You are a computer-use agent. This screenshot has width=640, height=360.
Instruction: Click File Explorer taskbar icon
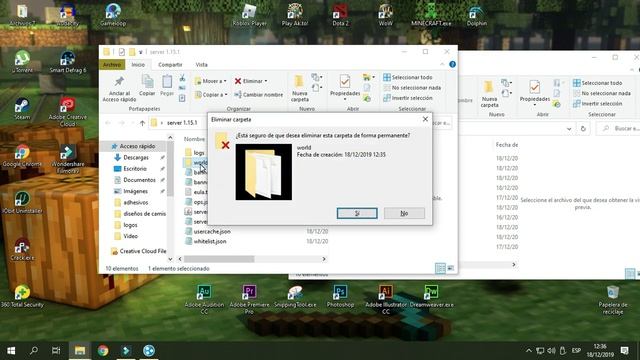(80, 351)
